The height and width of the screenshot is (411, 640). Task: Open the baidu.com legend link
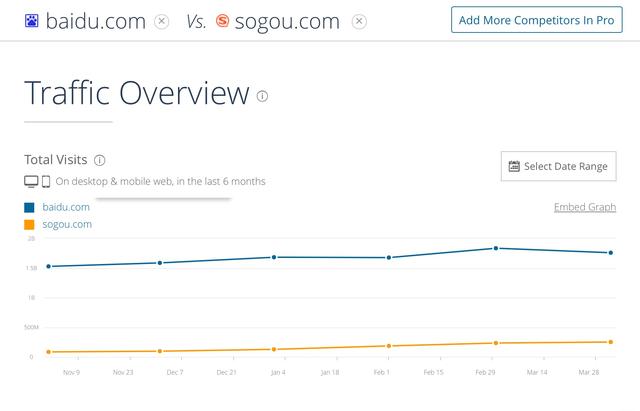66,207
